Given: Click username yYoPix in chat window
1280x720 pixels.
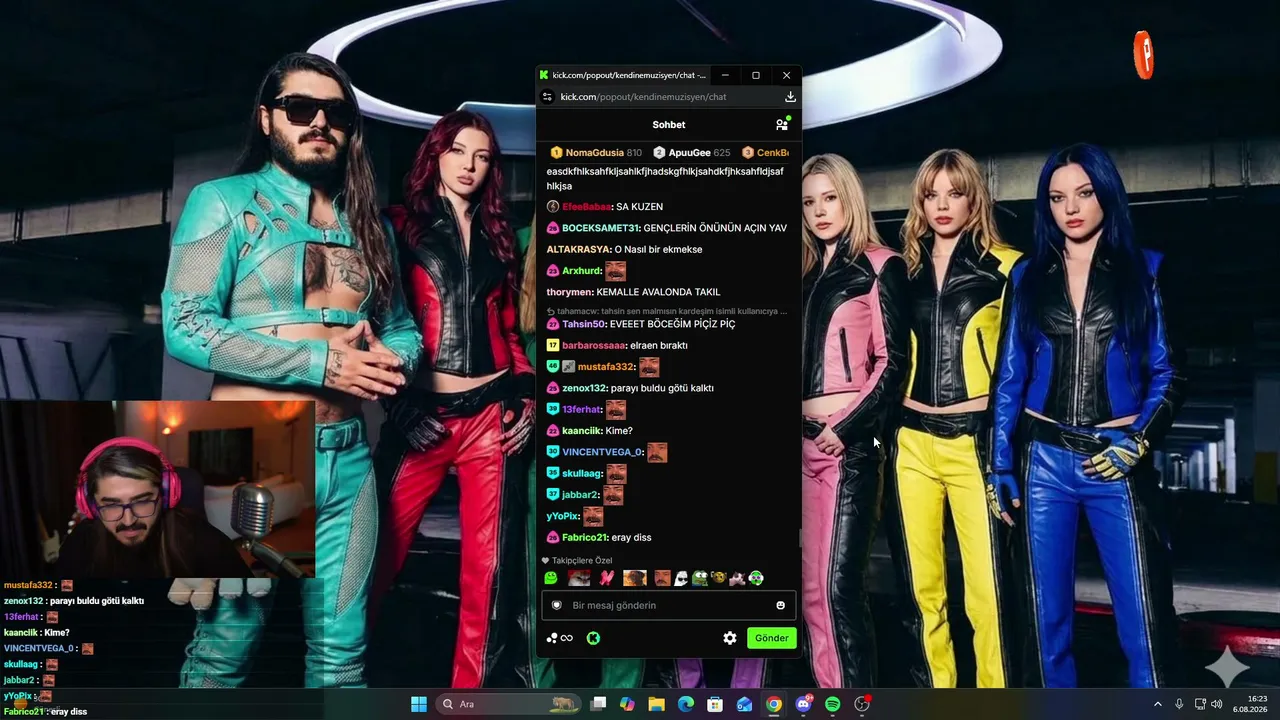Looking at the screenshot, I should click(562, 516).
